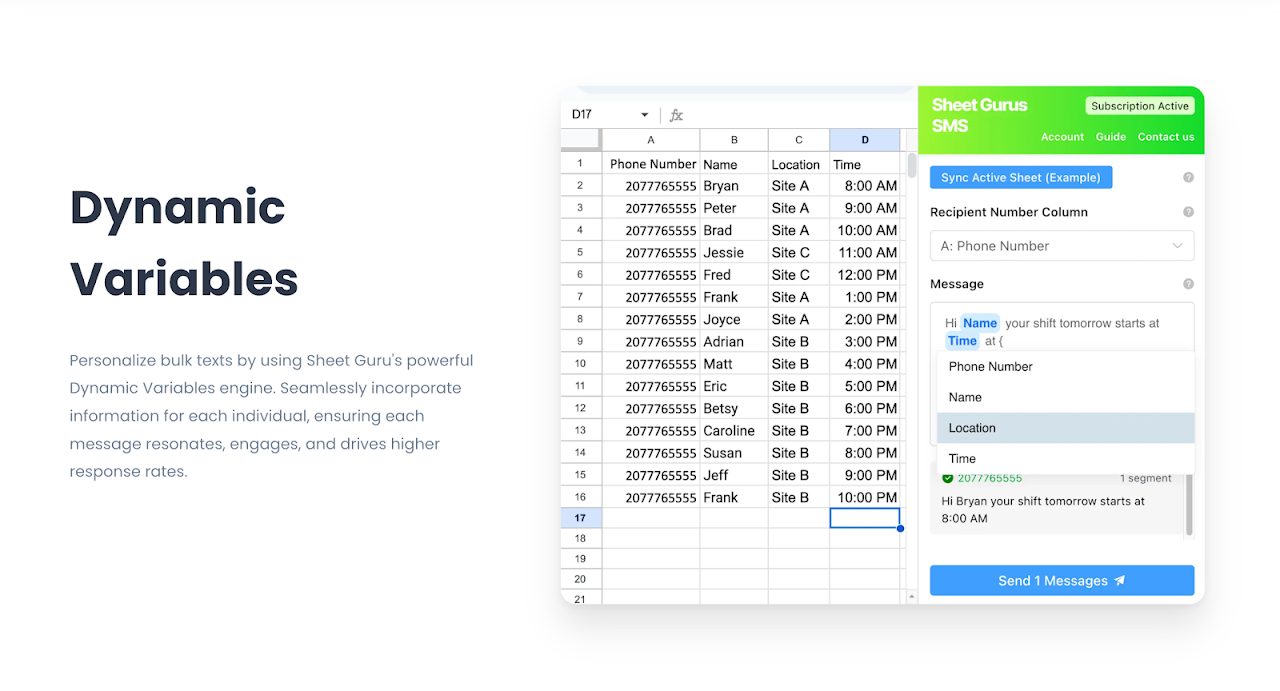Click the Location header cell
This screenshot has height=691, width=1280.
799,164
